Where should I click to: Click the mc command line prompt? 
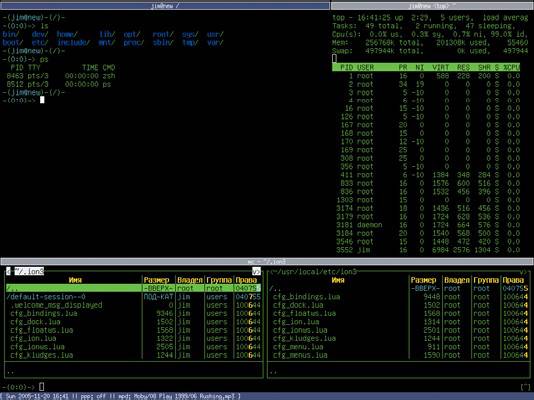[x=23, y=387]
